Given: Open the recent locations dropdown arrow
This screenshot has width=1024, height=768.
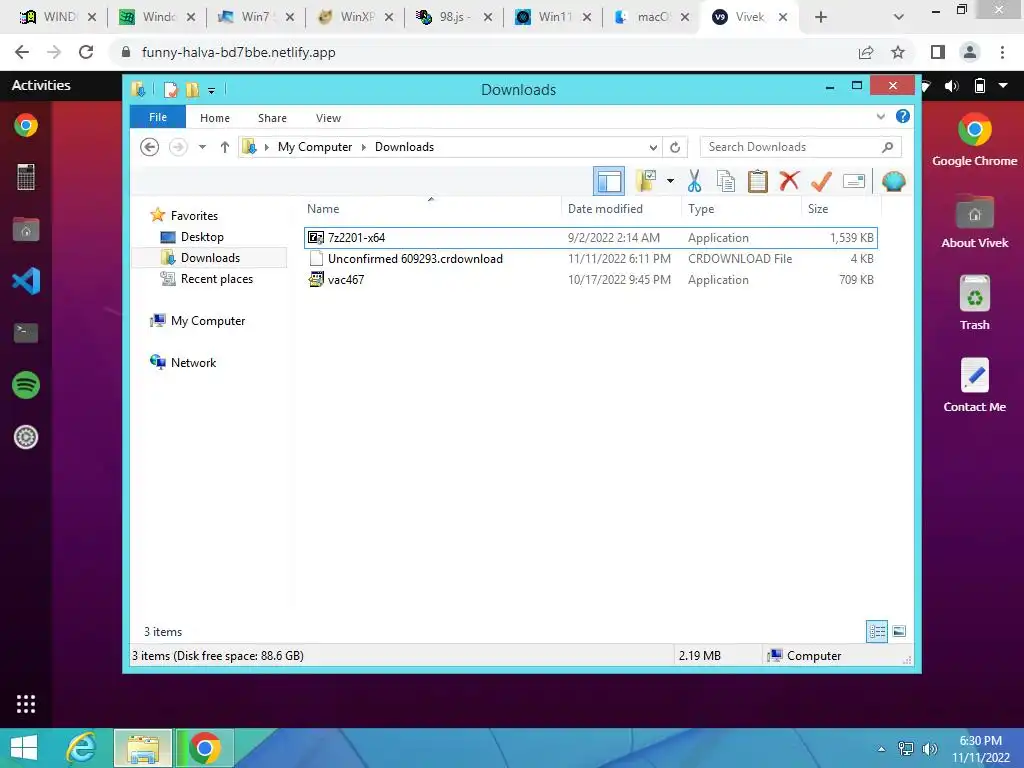Looking at the screenshot, I should (x=202, y=147).
